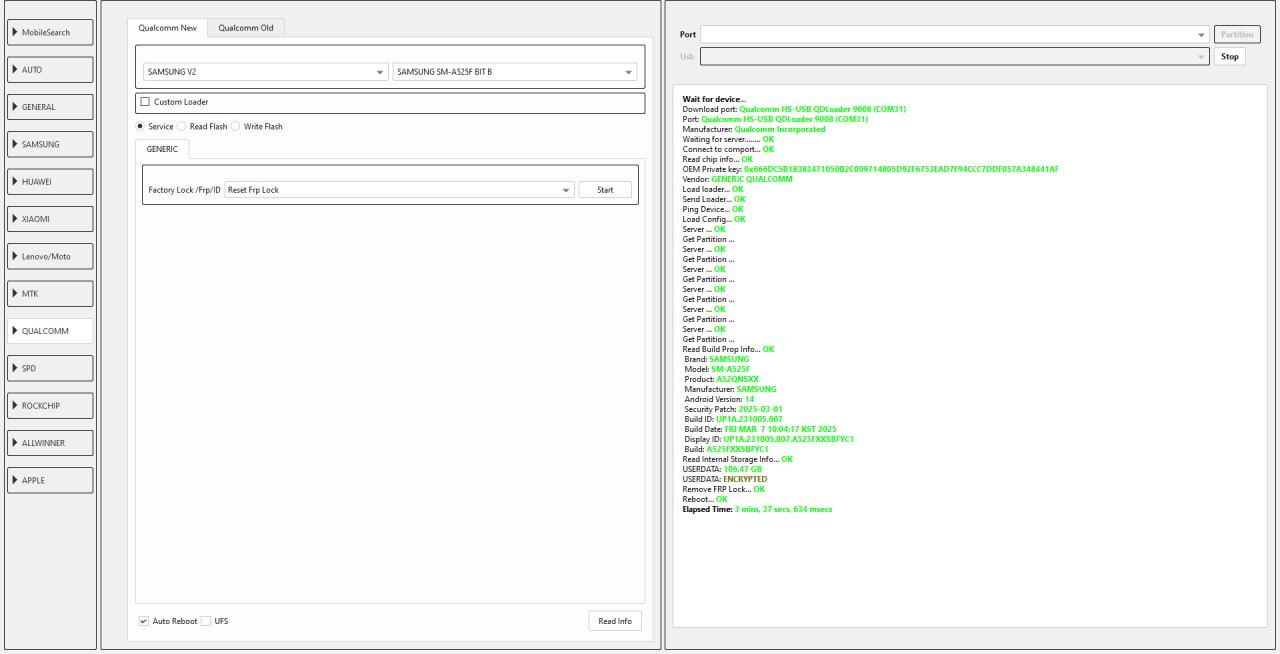
Task: Click the 'Vendor: GENERIC QUALCOMM' log line
Action: coord(737,179)
